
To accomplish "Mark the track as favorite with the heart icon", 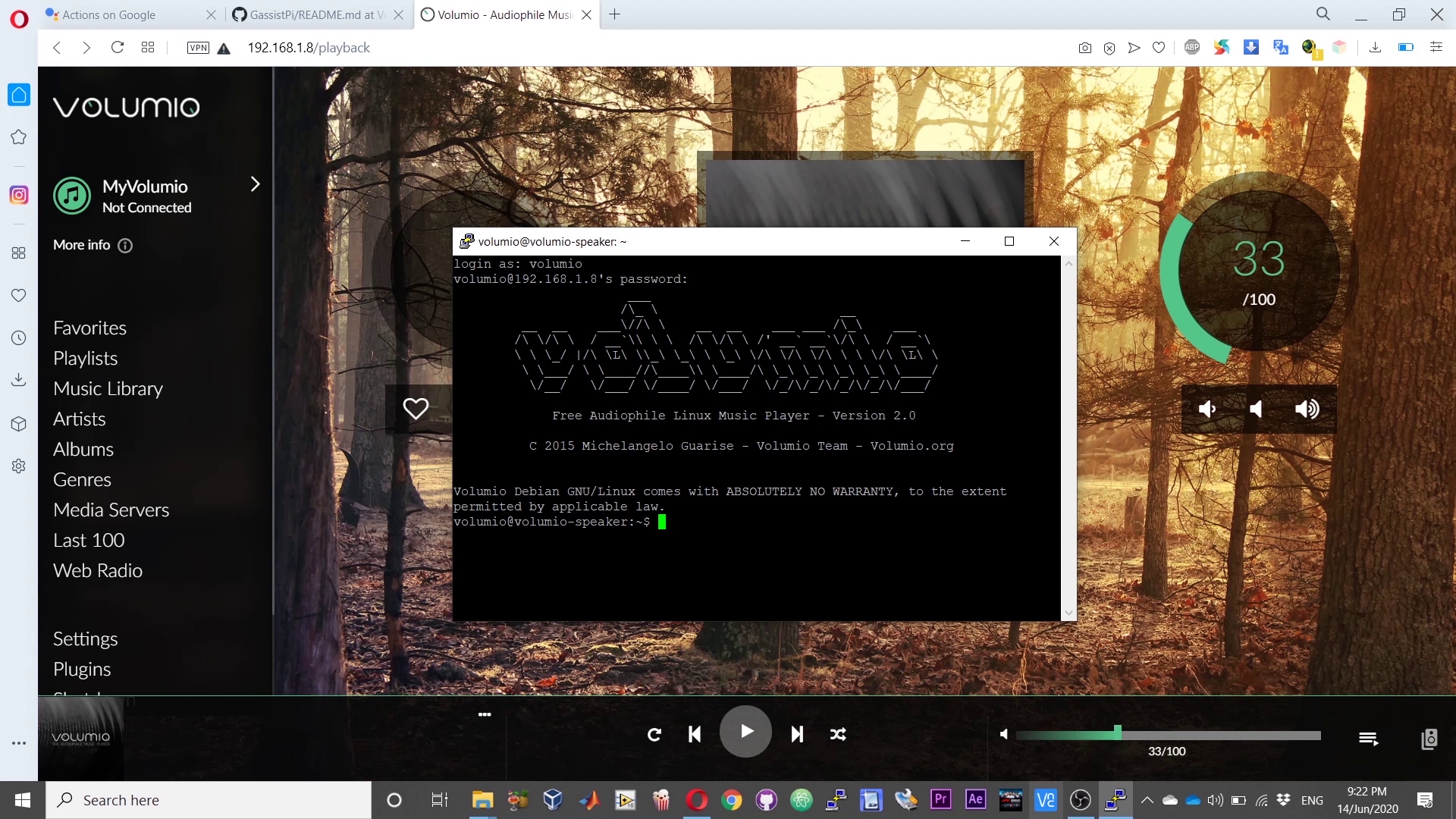I will tap(416, 409).
